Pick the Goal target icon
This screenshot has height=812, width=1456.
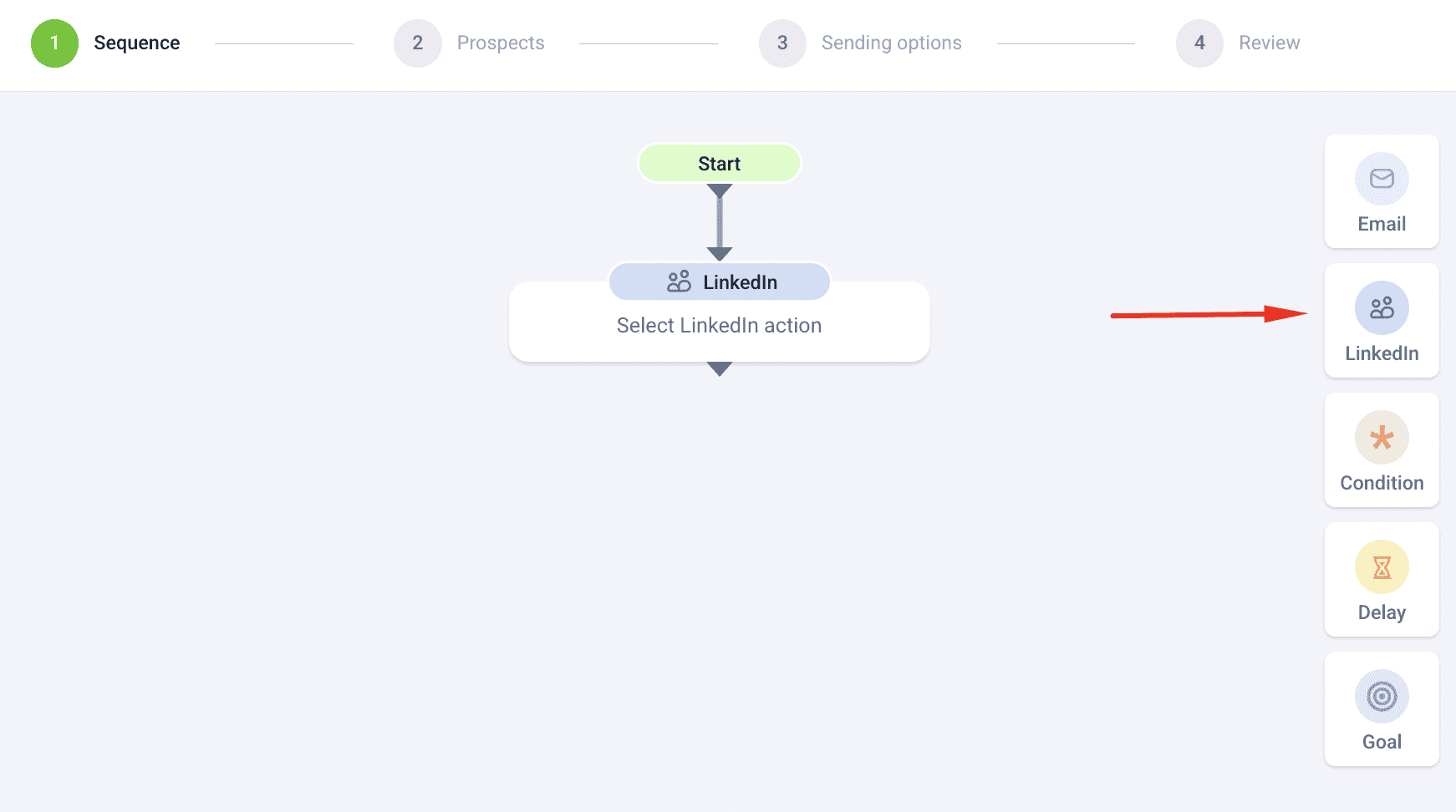(1382, 697)
